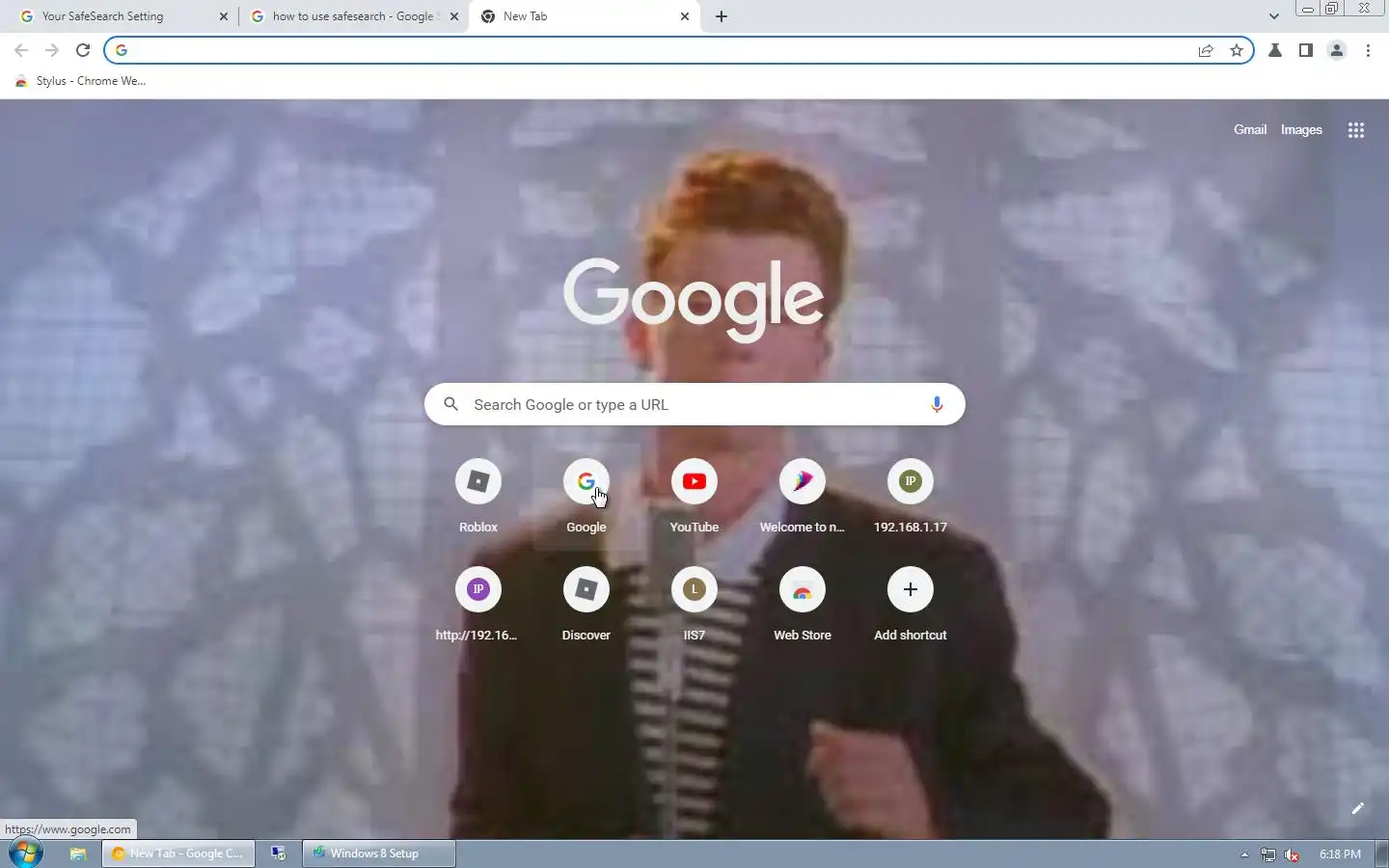Open the taskbar file explorer icon

(78, 854)
